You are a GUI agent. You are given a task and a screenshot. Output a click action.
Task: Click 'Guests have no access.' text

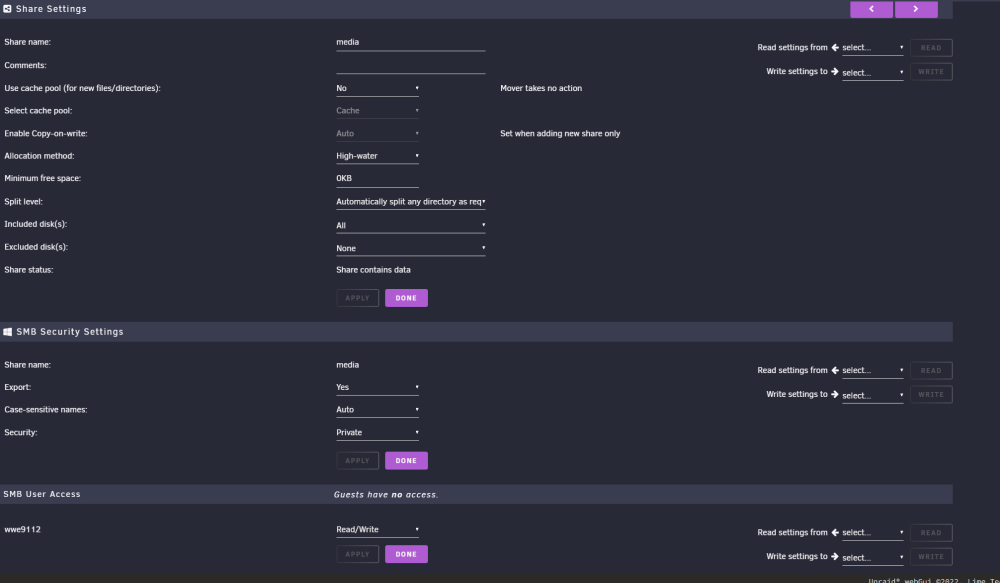pyautogui.click(x=386, y=494)
